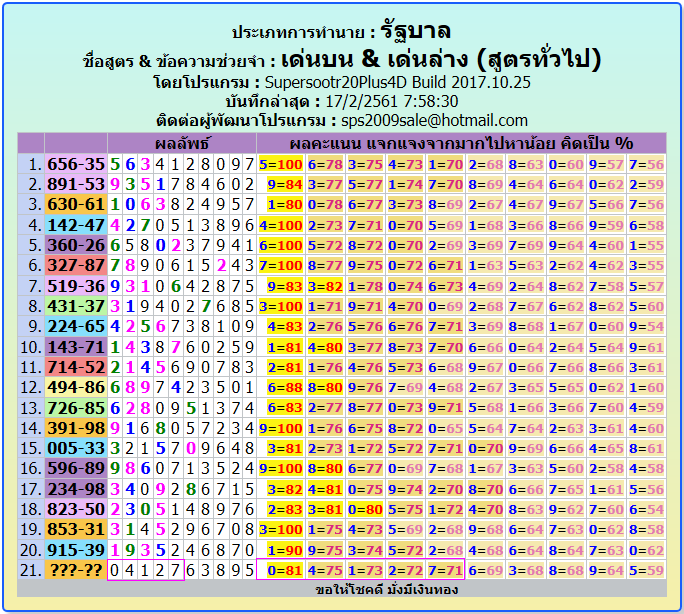Select the red result cell 327-87
This screenshot has width=684, height=614.
tap(76, 265)
